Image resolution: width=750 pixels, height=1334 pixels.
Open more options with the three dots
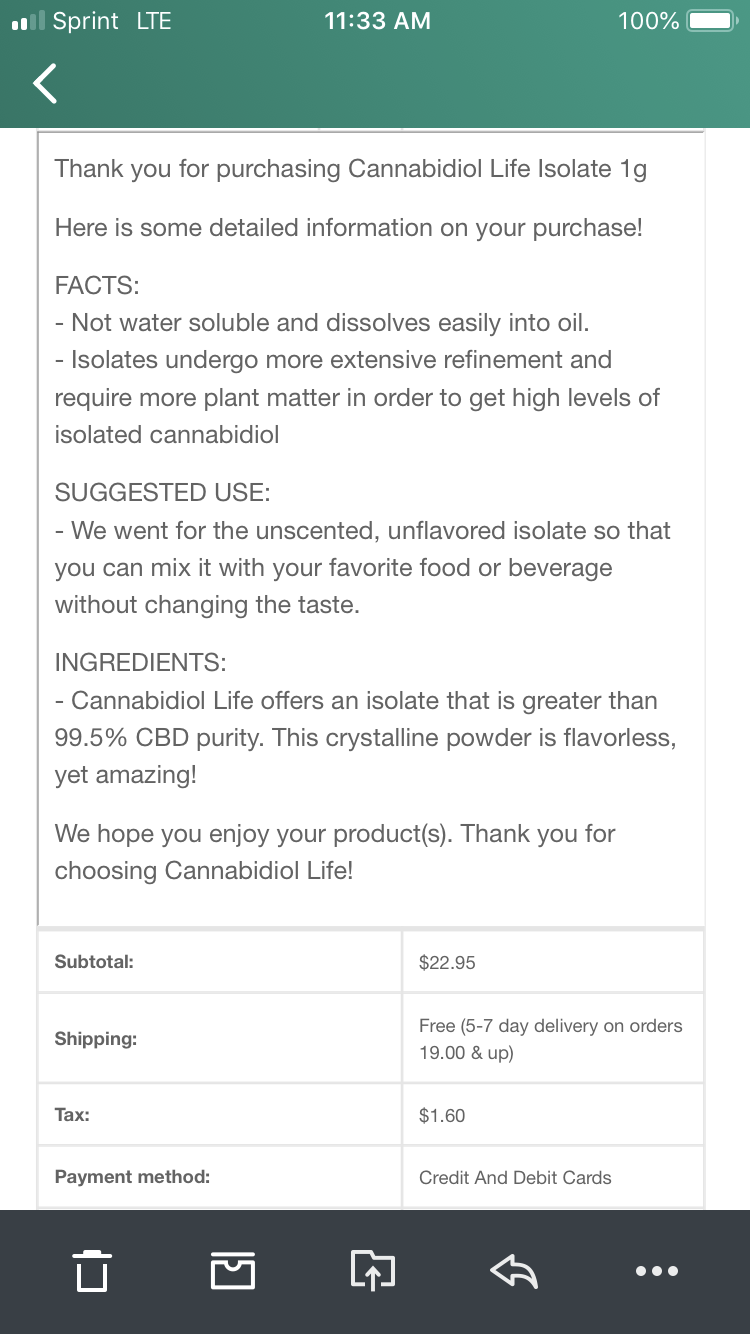(x=657, y=1271)
